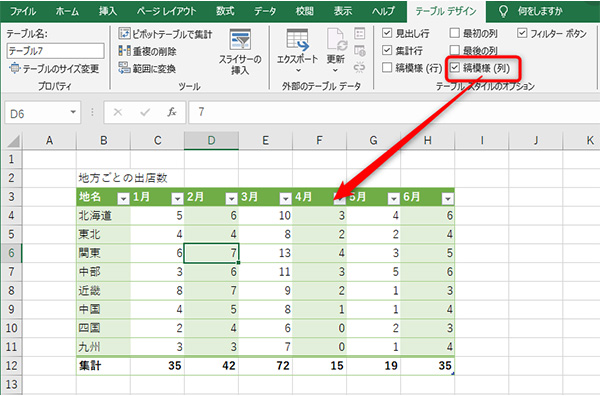This screenshot has height=396, width=600.
Task: Switch to the Page Layout (ページレイアウト) tab
Action: click(x=166, y=11)
